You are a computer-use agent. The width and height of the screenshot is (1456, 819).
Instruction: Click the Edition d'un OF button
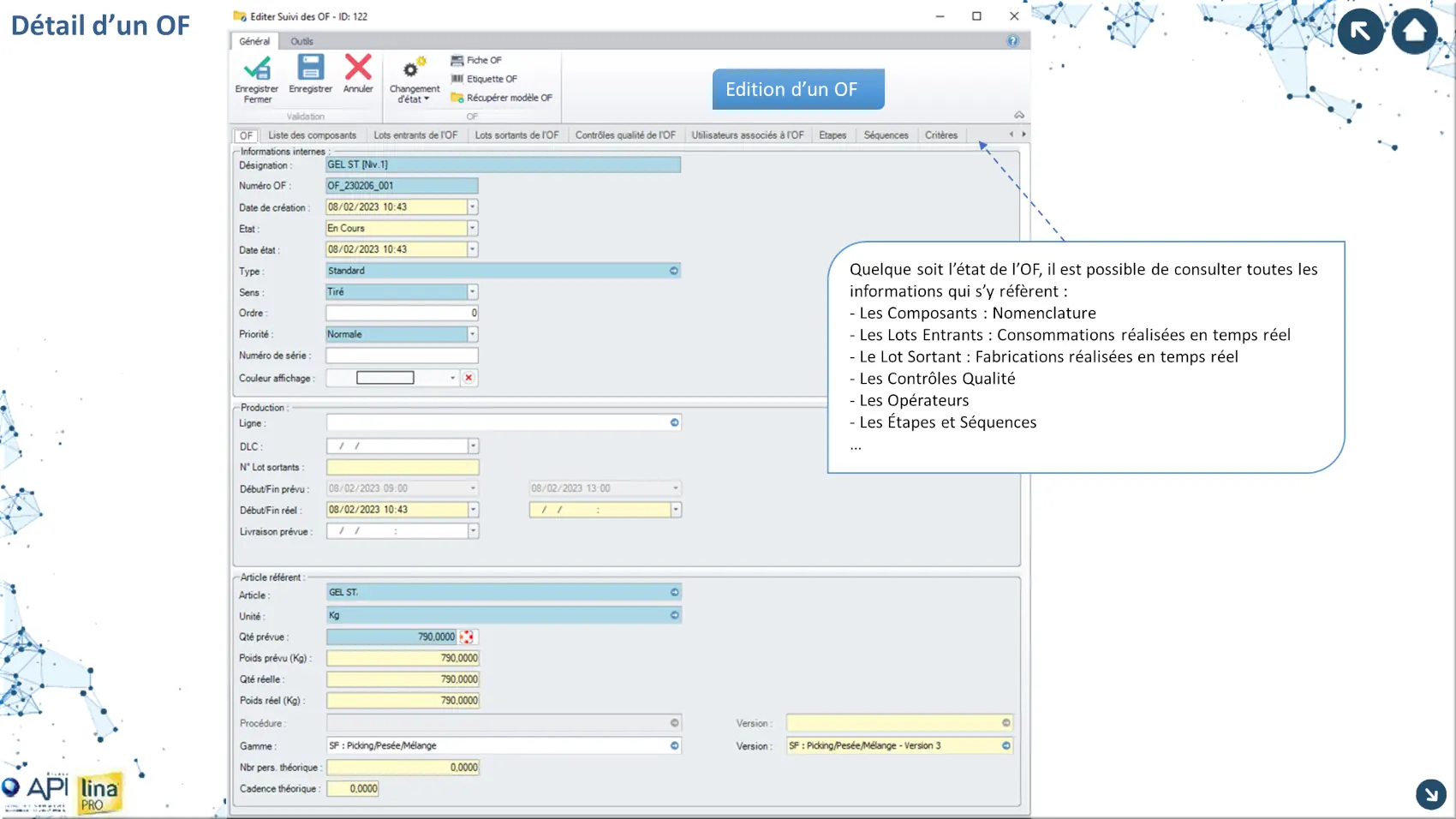point(797,89)
